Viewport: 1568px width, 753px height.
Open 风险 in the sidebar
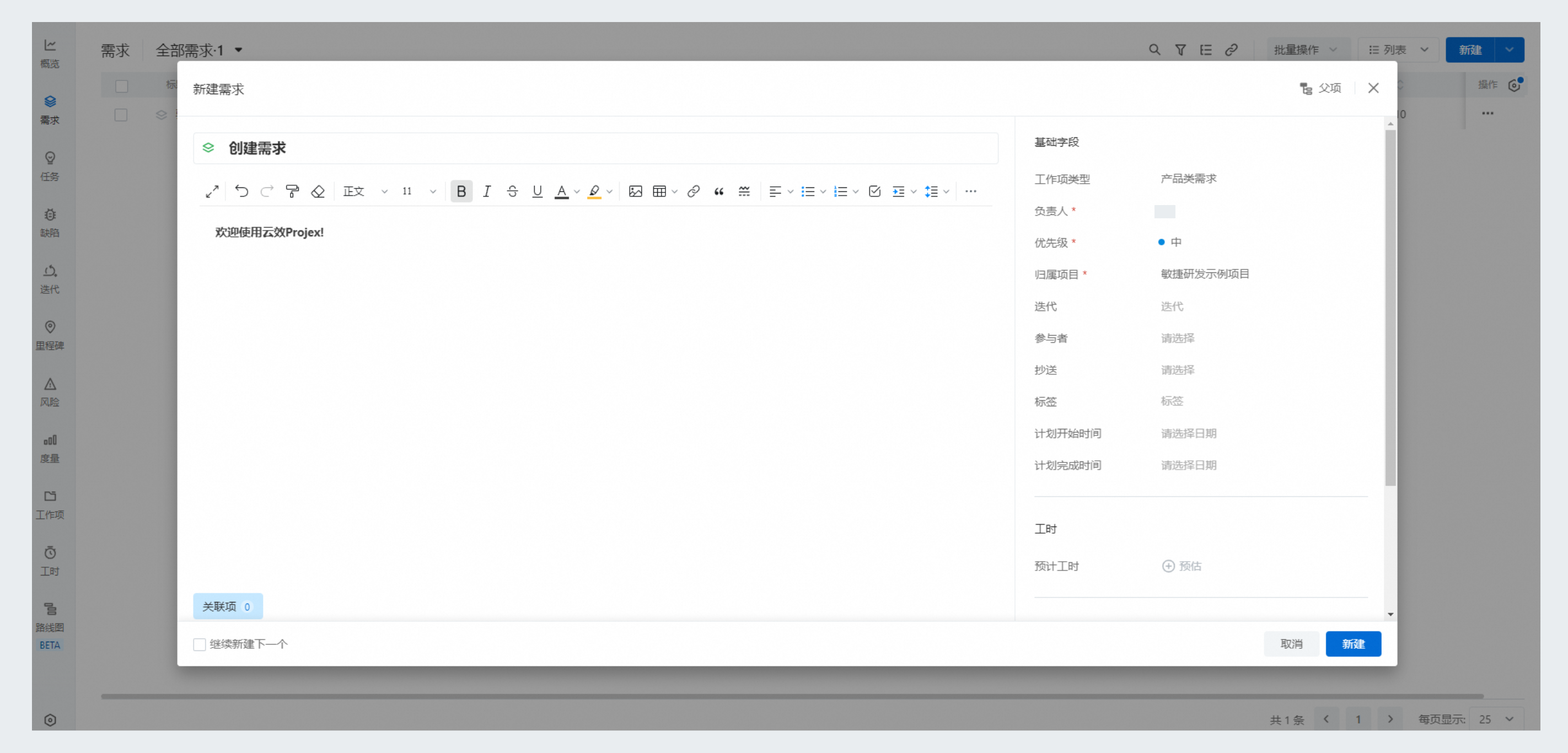pos(50,392)
